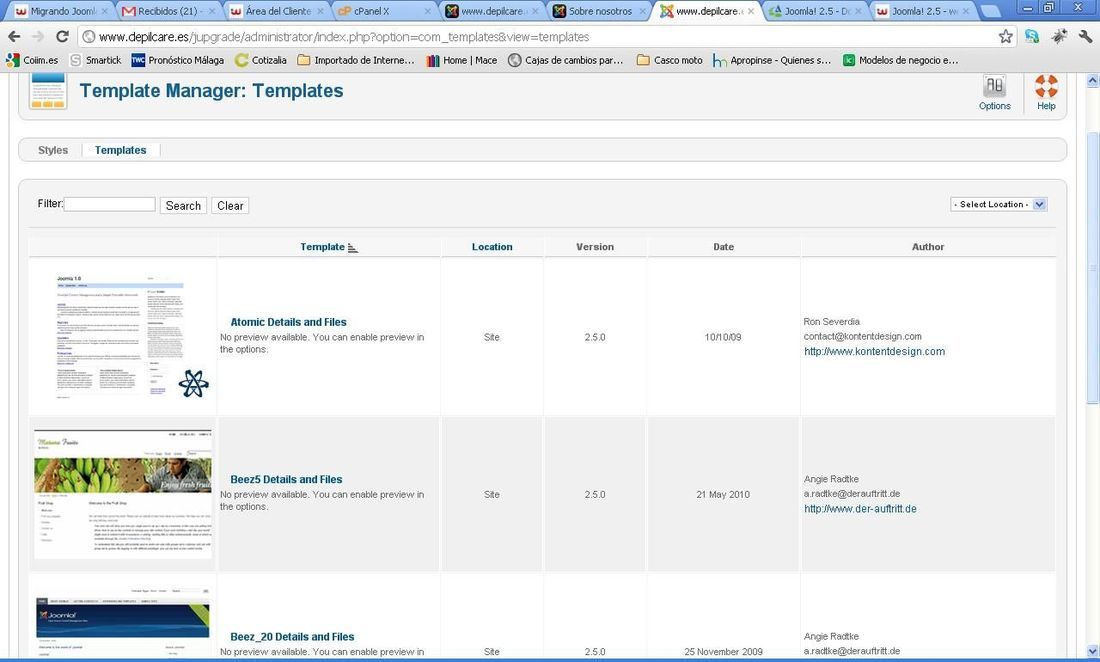The height and width of the screenshot is (662, 1100).
Task: Open Atomic Details and Files link
Action: tap(288, 322)
